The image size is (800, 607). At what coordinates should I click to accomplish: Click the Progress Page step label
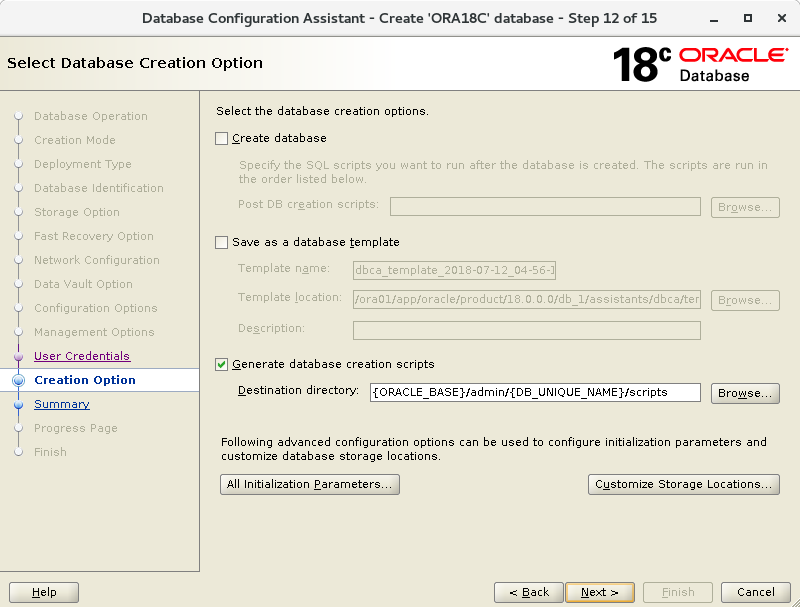76,428
